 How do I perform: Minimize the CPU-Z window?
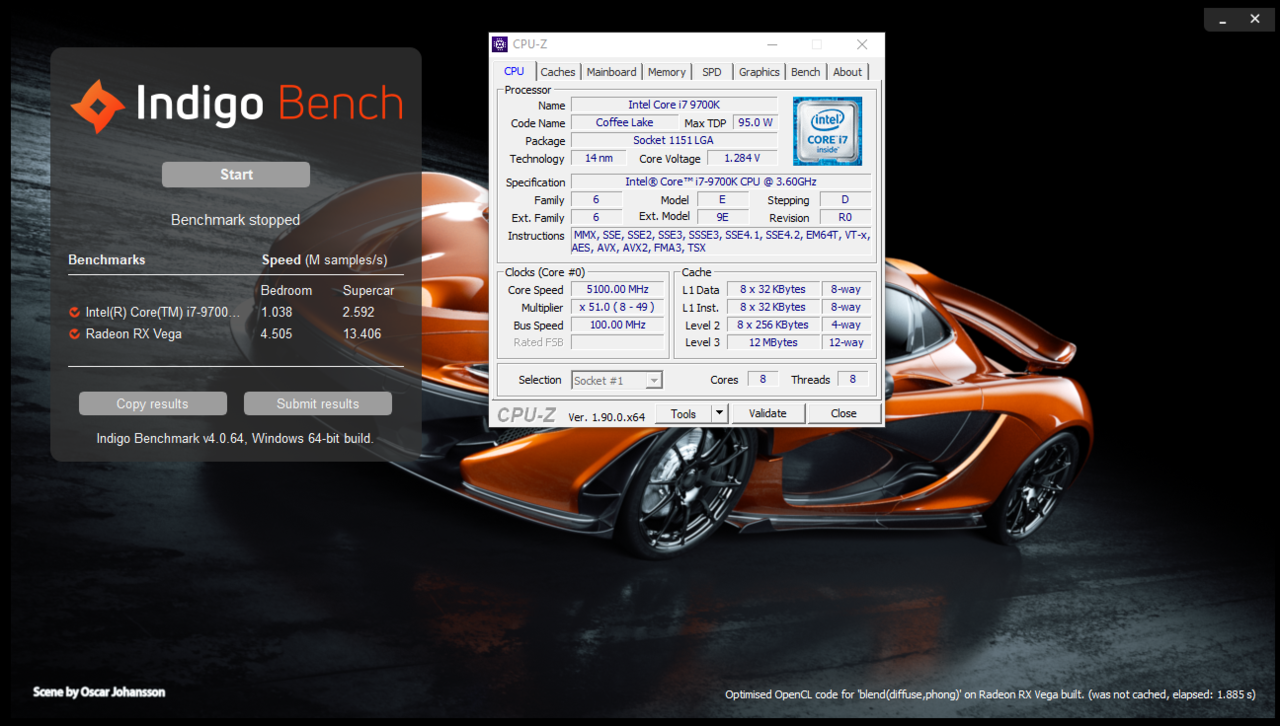coord(772,44)
